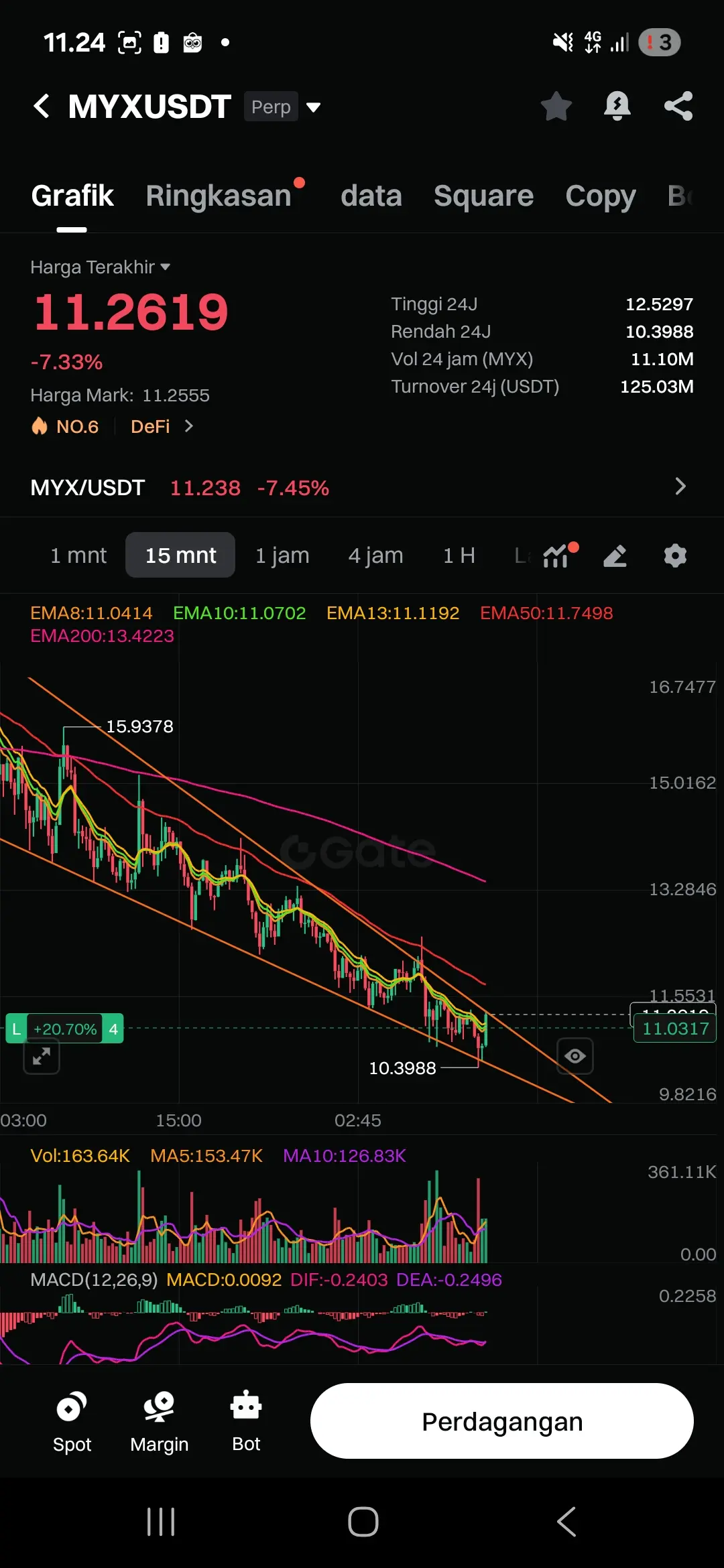Tap the share icon in header
This screenshot has width=724, height=1568.
(678, 106)
